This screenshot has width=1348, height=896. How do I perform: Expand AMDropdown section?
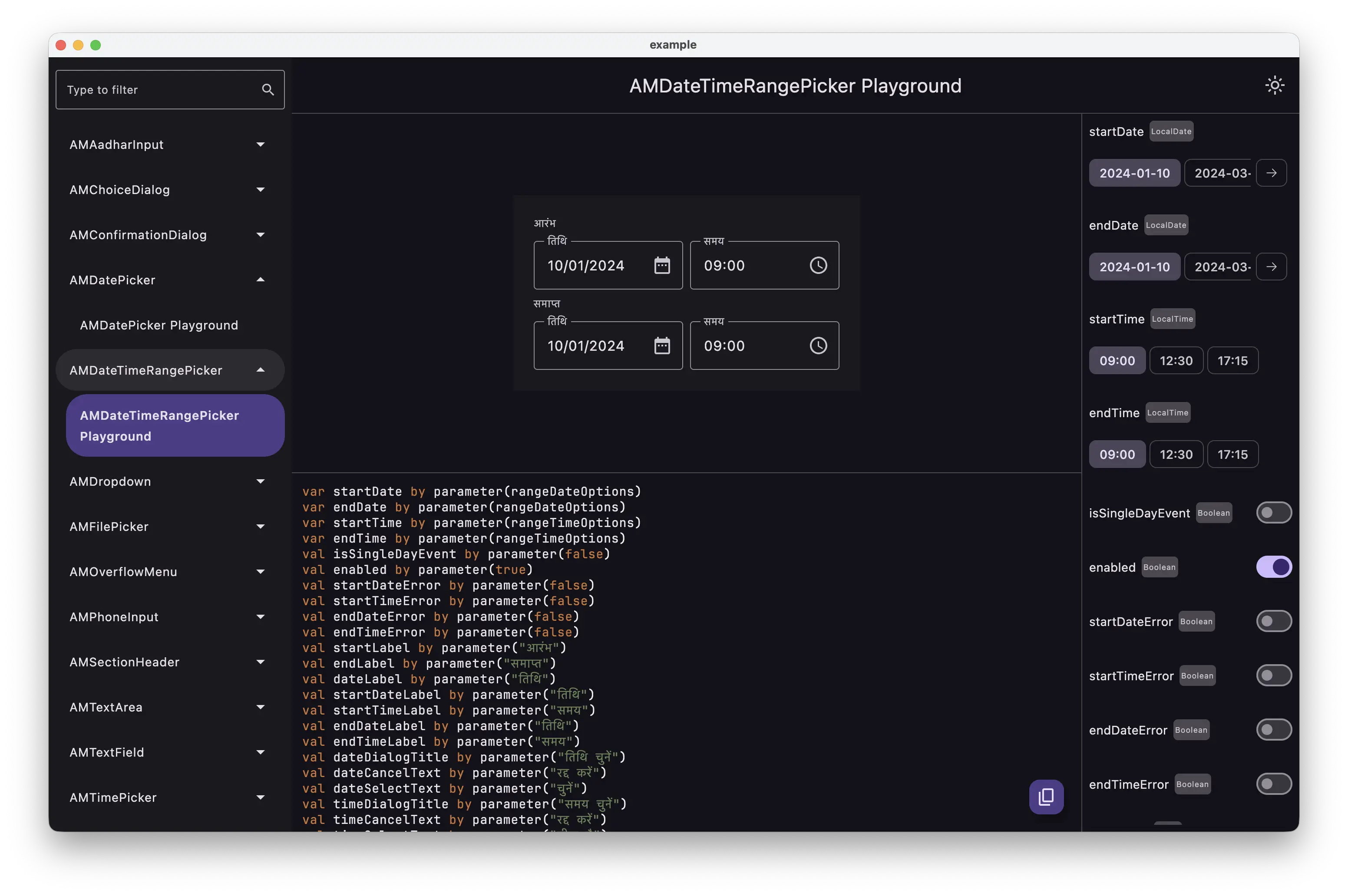[170, 482]
